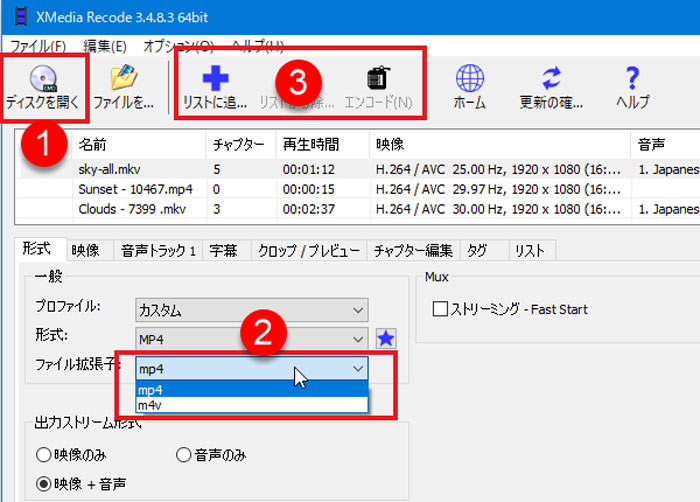The height and width of the screenshot is (502, 700).
Task: Select 映像 + 音声 radio button
Action: pyautogui.click(x=43, y=484)
